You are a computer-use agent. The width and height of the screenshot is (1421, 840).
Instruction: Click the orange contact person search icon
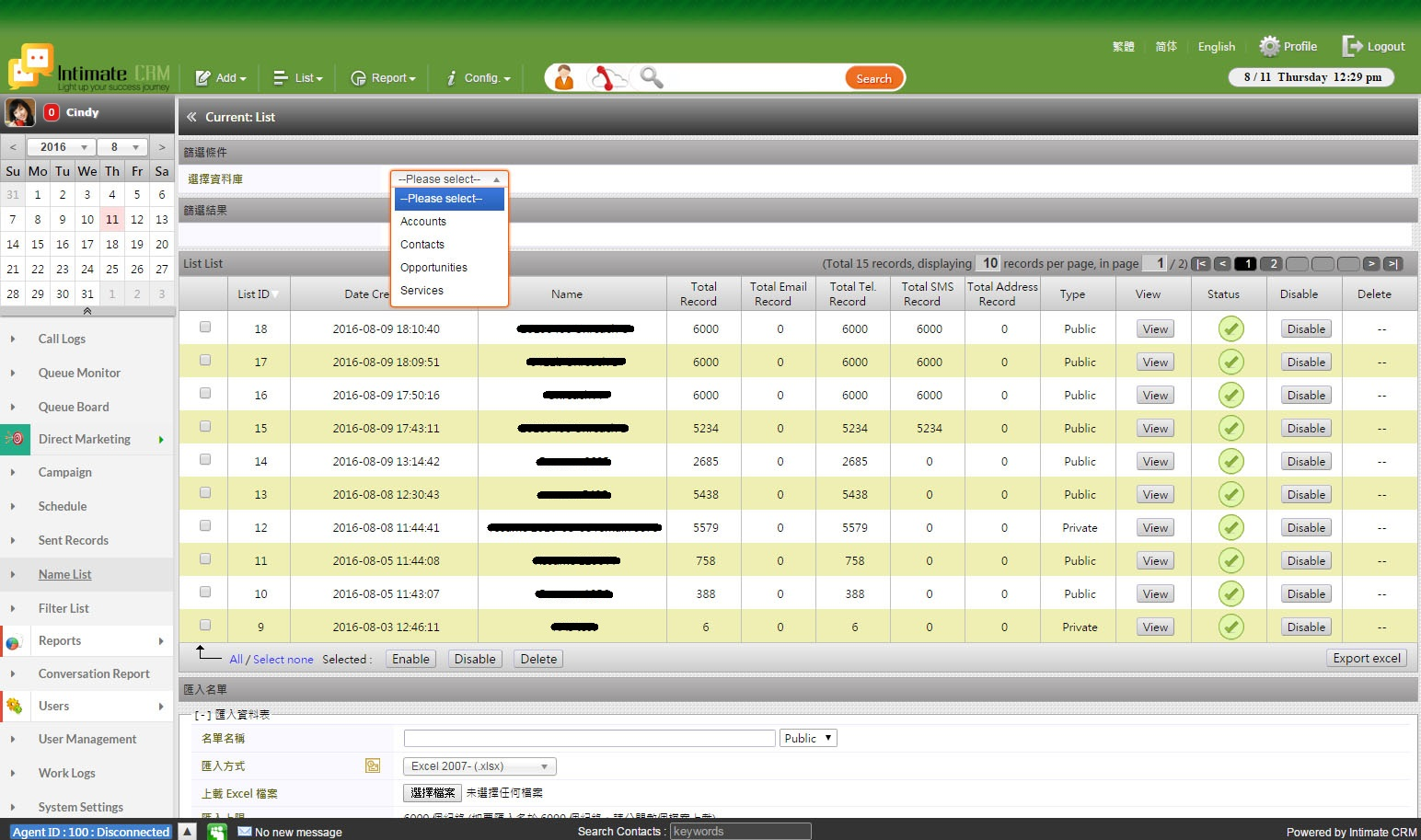(x=564, y=78)
